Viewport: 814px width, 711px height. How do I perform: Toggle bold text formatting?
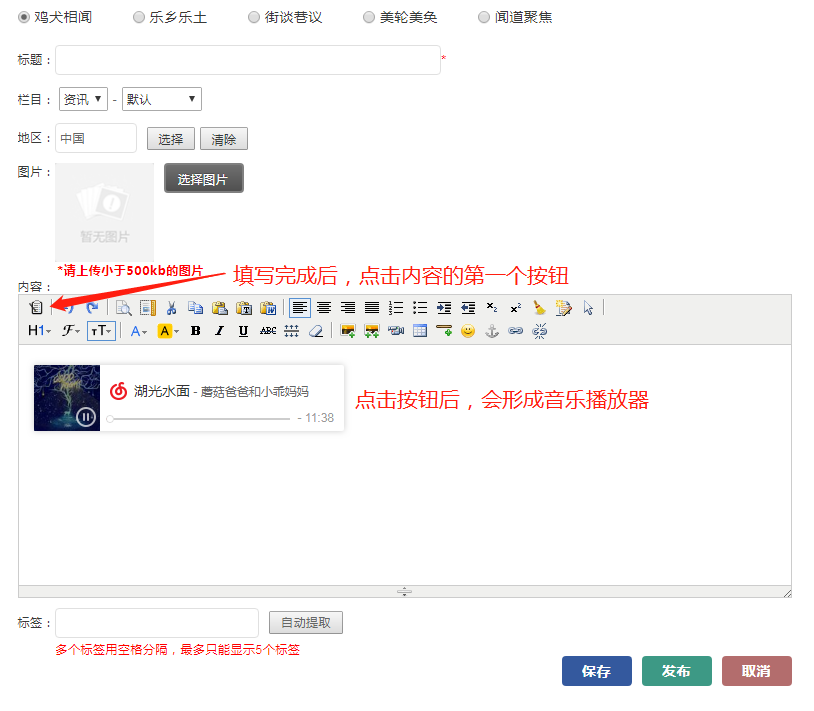click(195, 331)
